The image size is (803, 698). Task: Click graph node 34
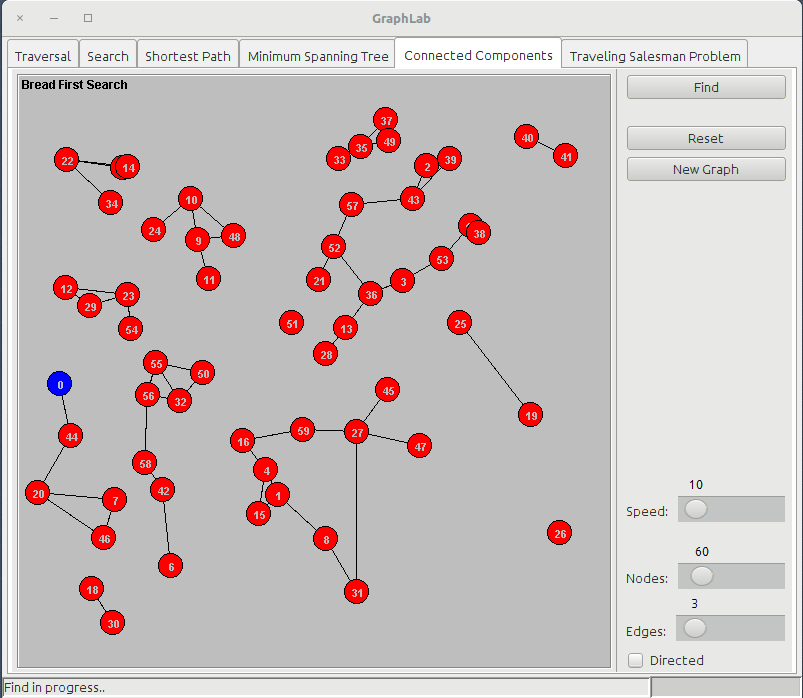[111, 203]
